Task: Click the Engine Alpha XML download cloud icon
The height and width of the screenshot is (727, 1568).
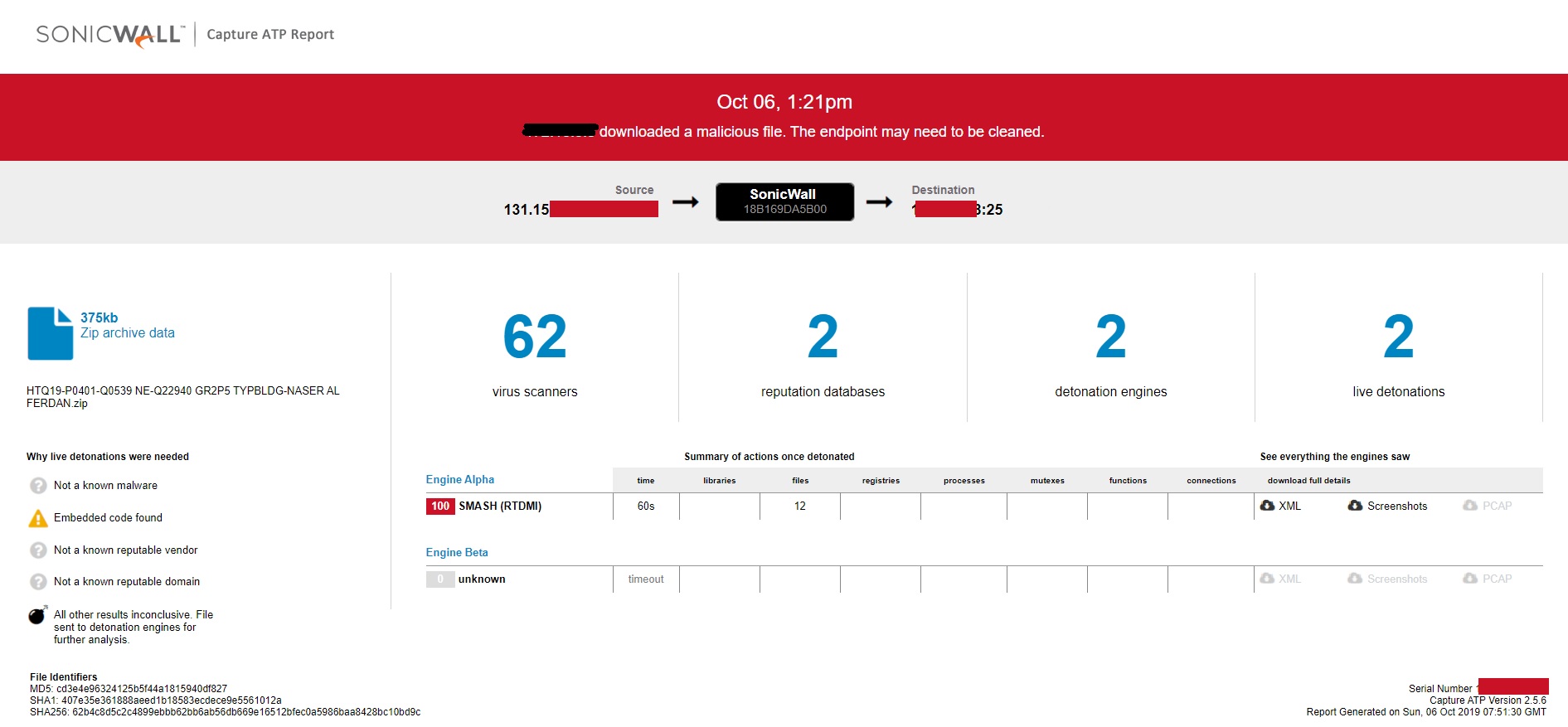Action: click(1267, 506)
